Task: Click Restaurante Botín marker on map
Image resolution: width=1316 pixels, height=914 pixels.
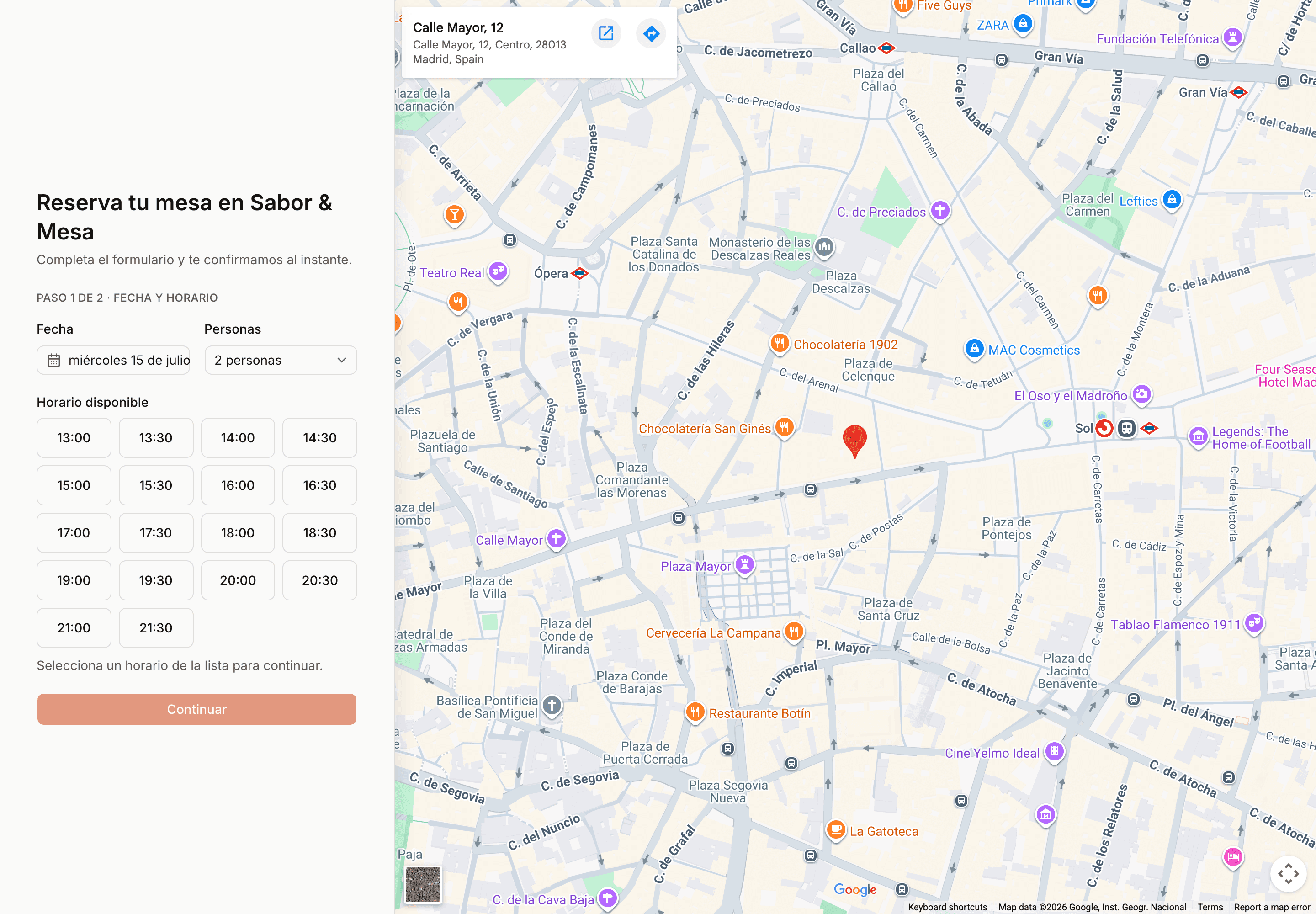Action: pos(695,712)
